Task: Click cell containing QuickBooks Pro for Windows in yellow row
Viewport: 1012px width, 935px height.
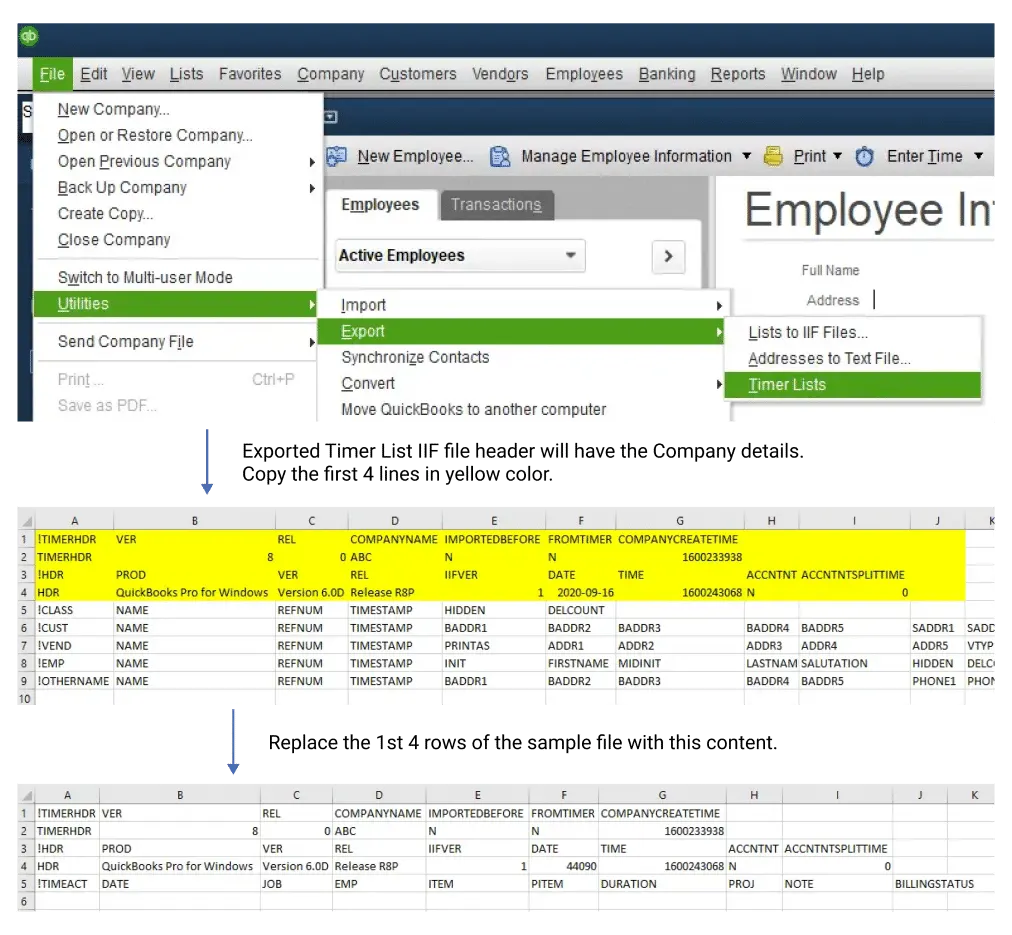Action: (x=194, y=593)
